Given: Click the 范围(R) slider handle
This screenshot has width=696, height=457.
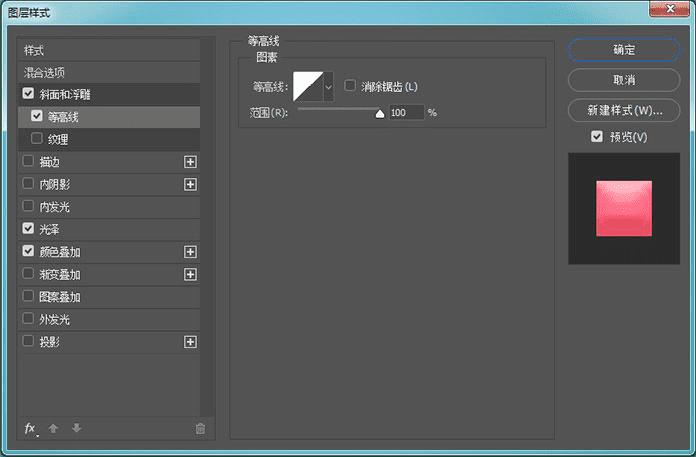Looking at the screenshot, I should pos(380,114).
